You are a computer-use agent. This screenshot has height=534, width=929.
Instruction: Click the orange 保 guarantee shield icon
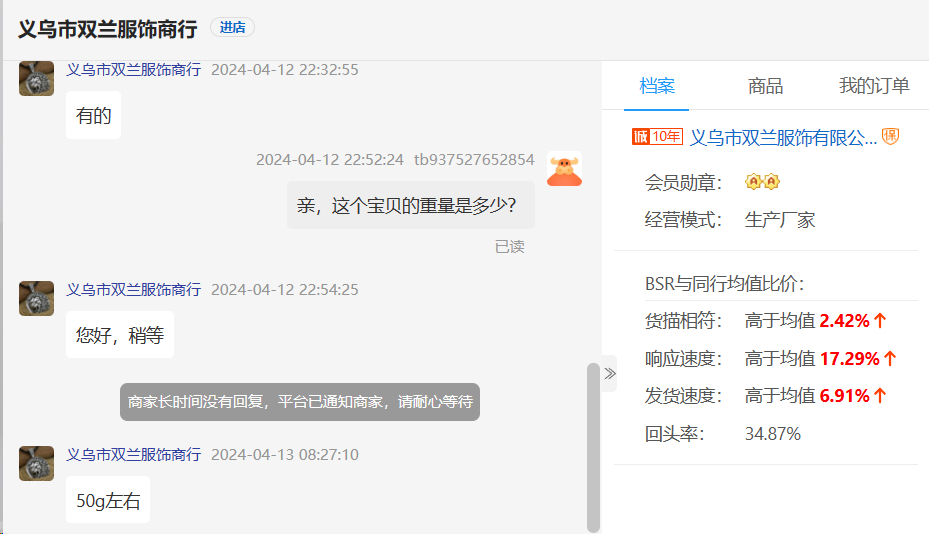coord(890,137)
